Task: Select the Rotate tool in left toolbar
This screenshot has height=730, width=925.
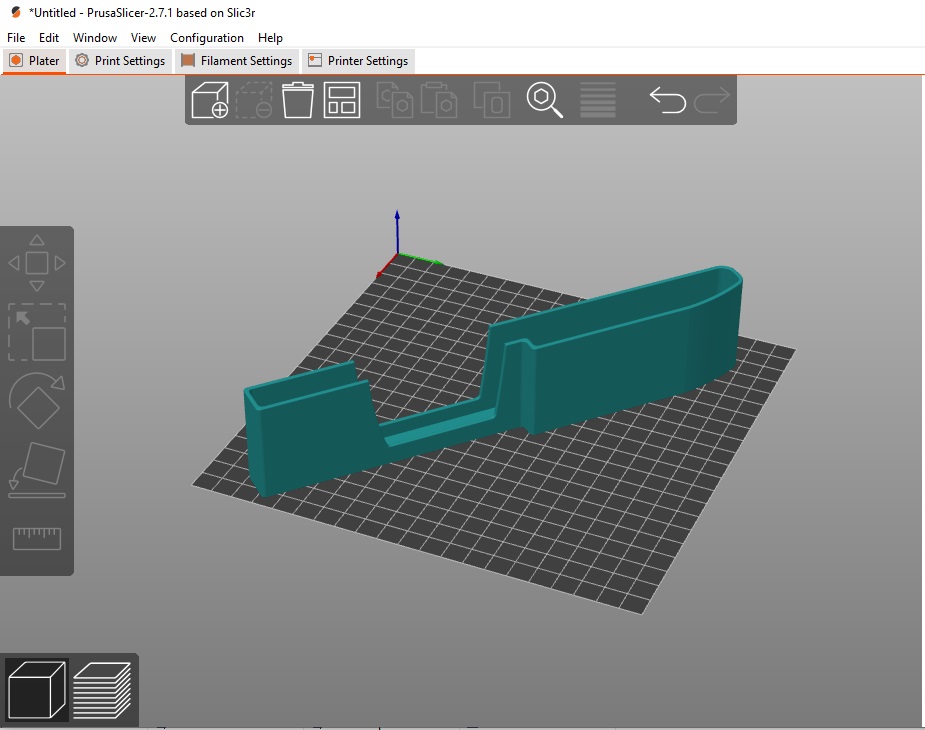Action: (x=37, y=401)
